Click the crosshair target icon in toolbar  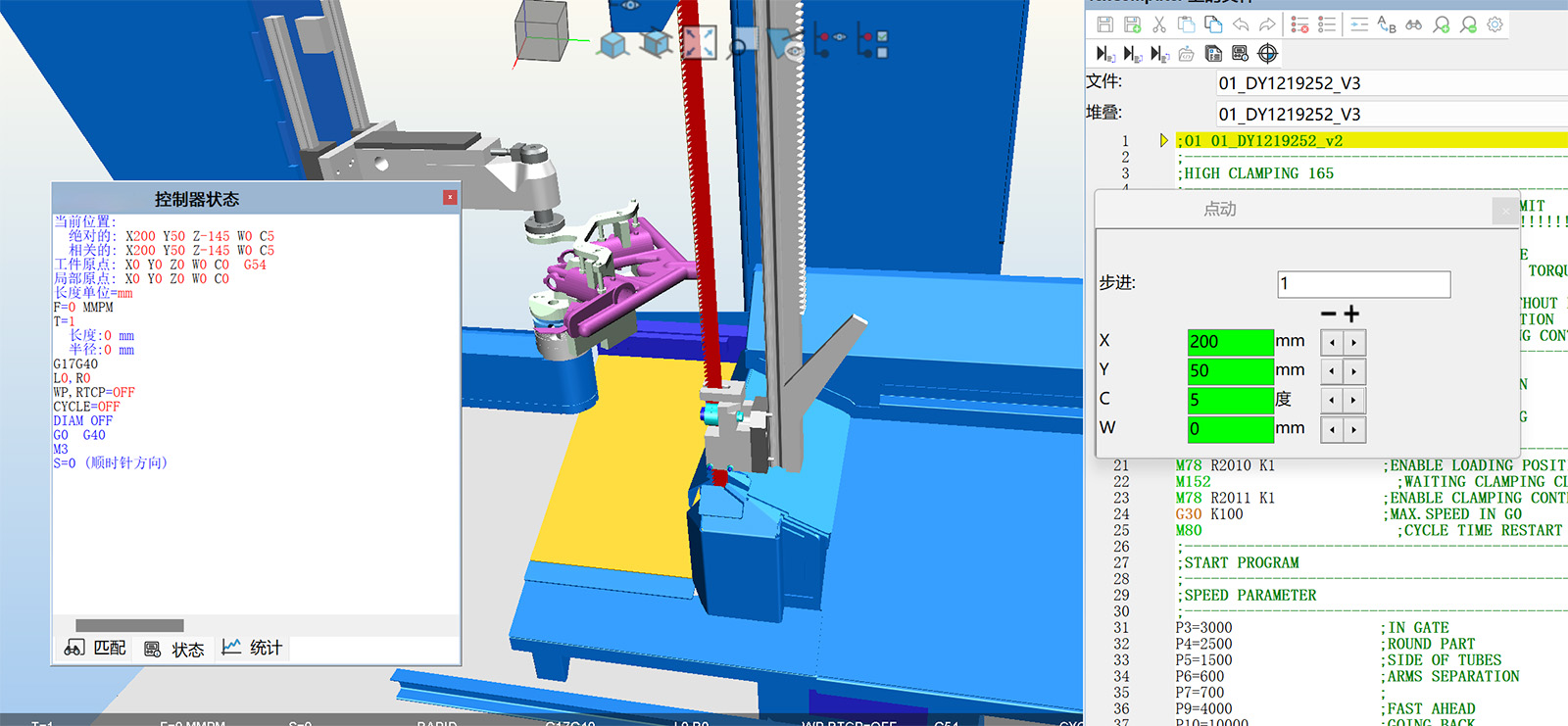(x=1267, y=53)
